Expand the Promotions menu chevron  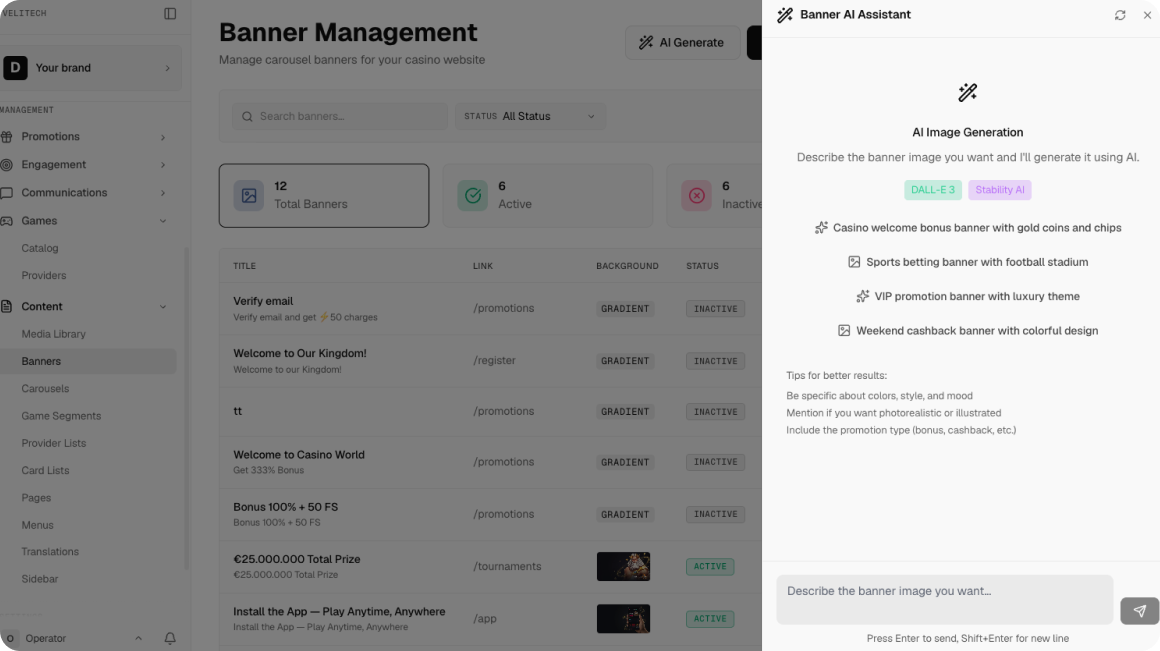tap(163, 138)
